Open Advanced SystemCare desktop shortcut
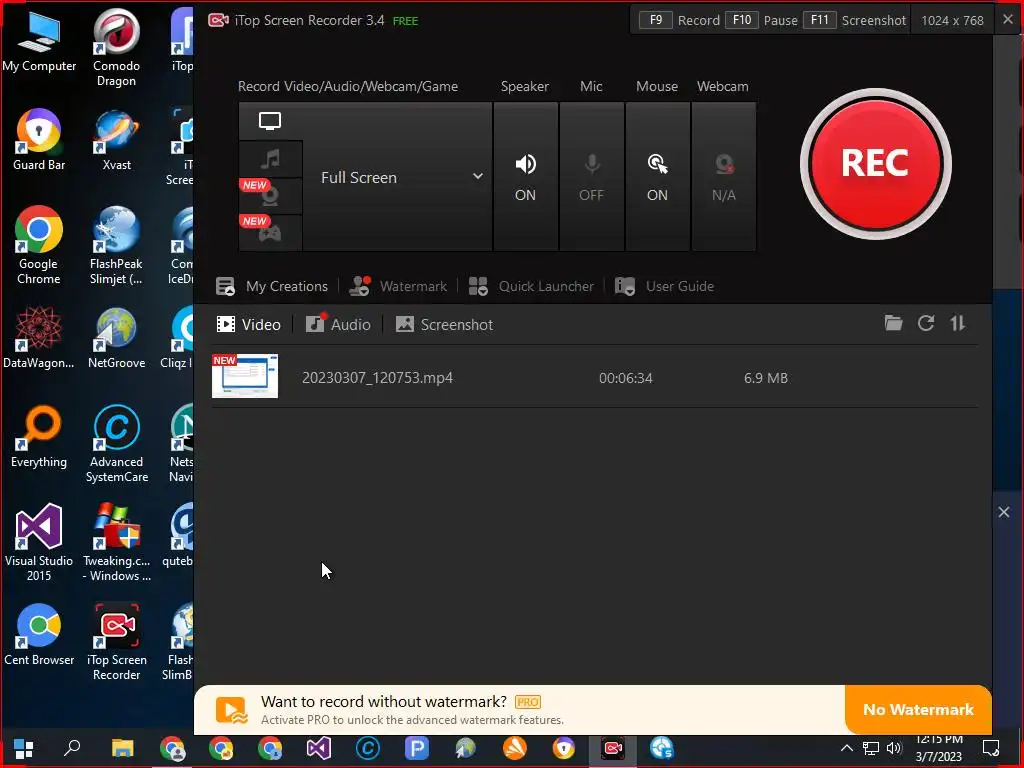1024x768 pixels. click(116, 444)
